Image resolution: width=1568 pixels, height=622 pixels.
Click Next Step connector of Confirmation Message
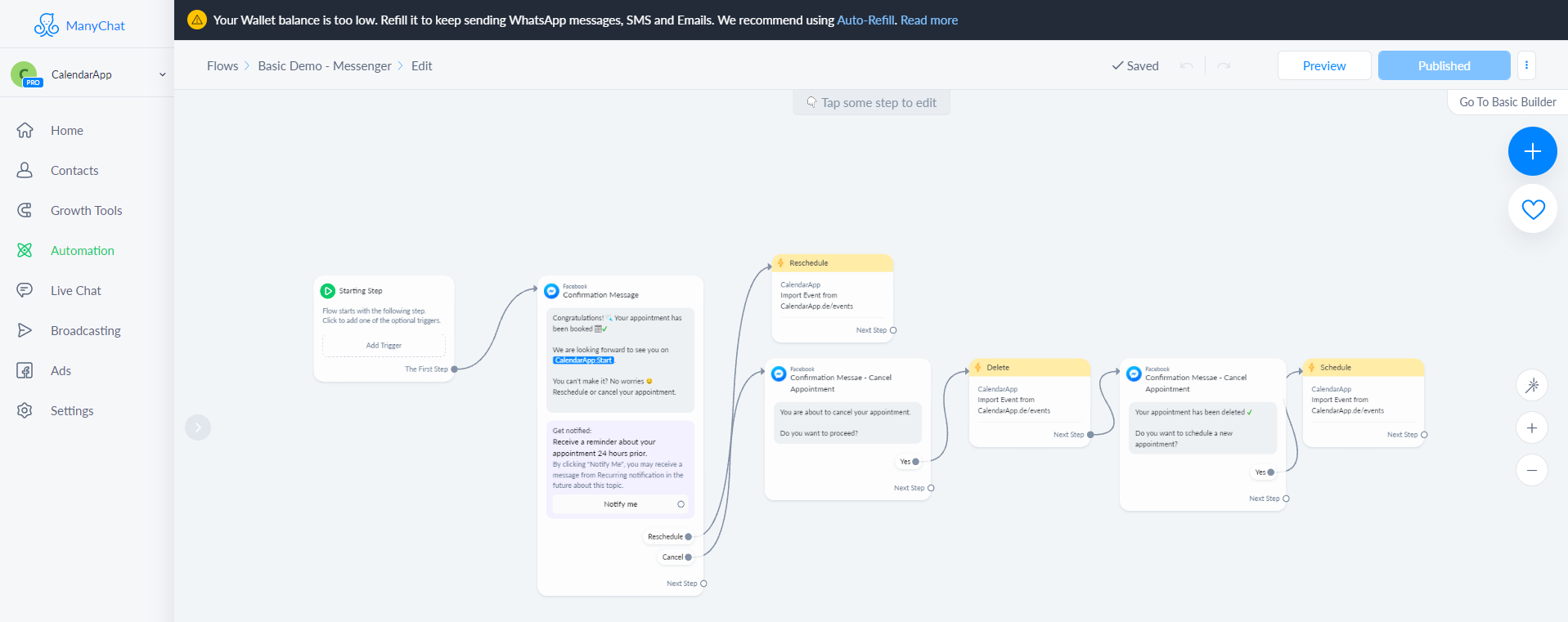click(703, 584)
